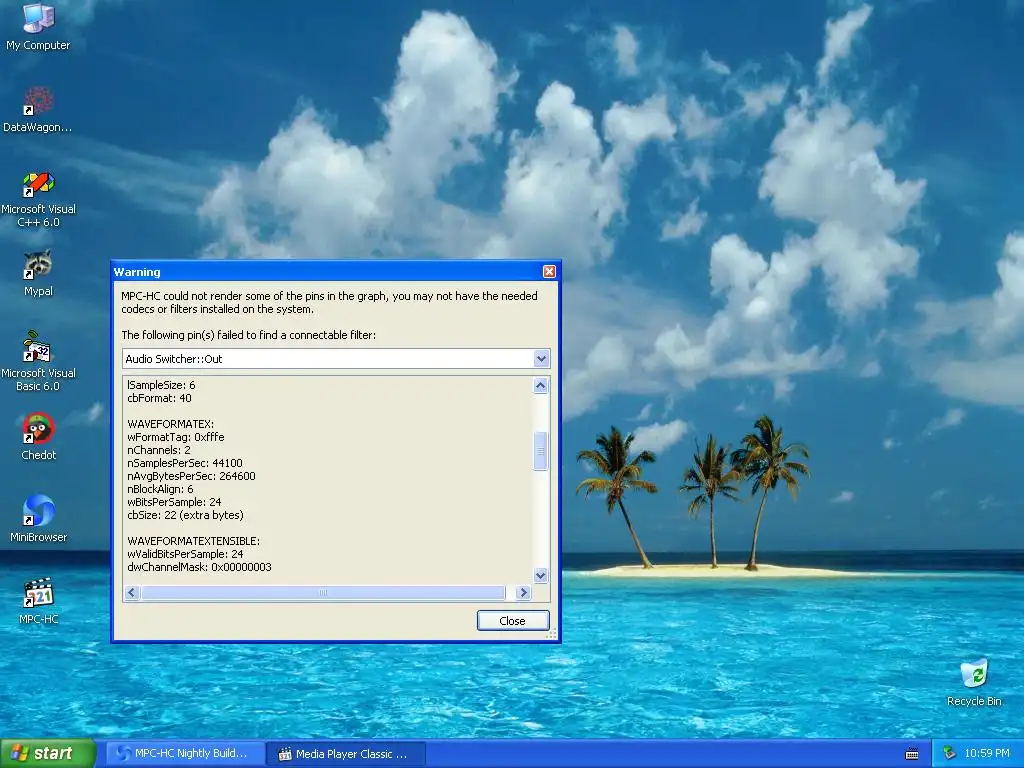Viewport: 1024px width, 768px height.
Task: Click the wValidBitsPerSample: 24 line
Action: point(185,554)
